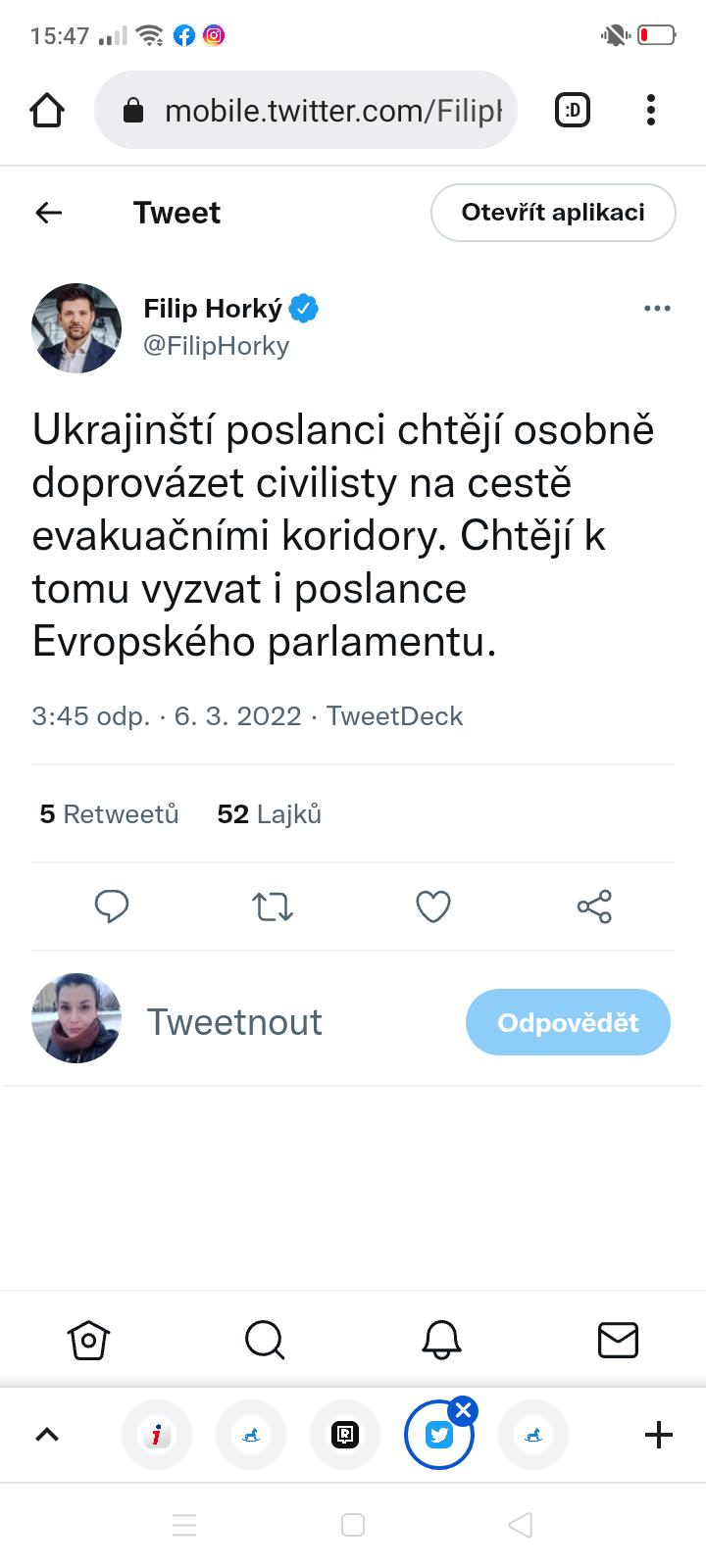Expand the browser tab strip chevron

pyautogui.click(x=47, y=1436)
